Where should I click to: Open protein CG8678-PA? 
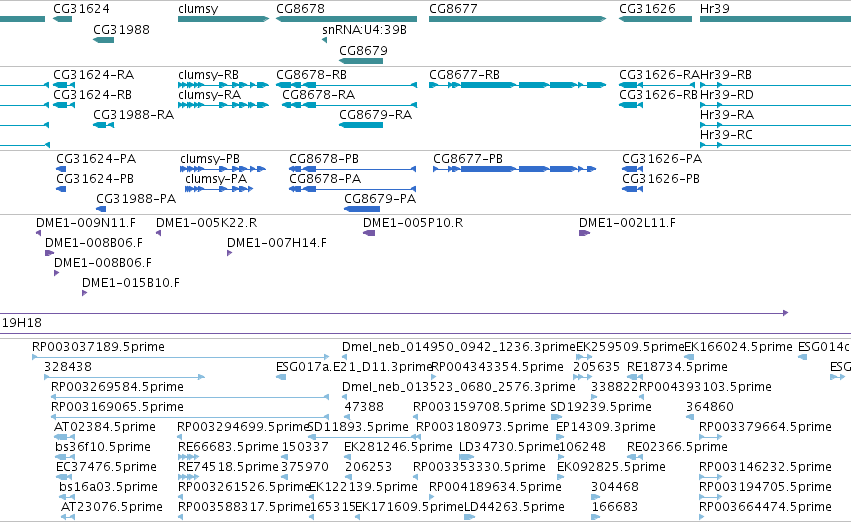(325, 179)
